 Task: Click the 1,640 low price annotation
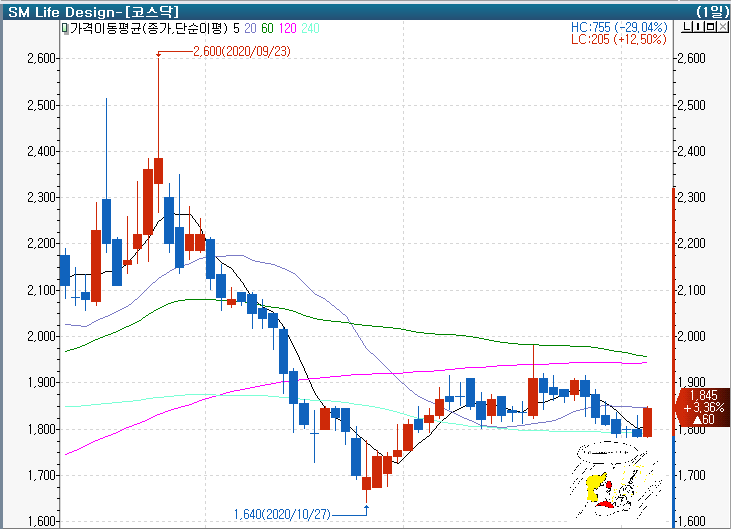[x=283, y=513]
